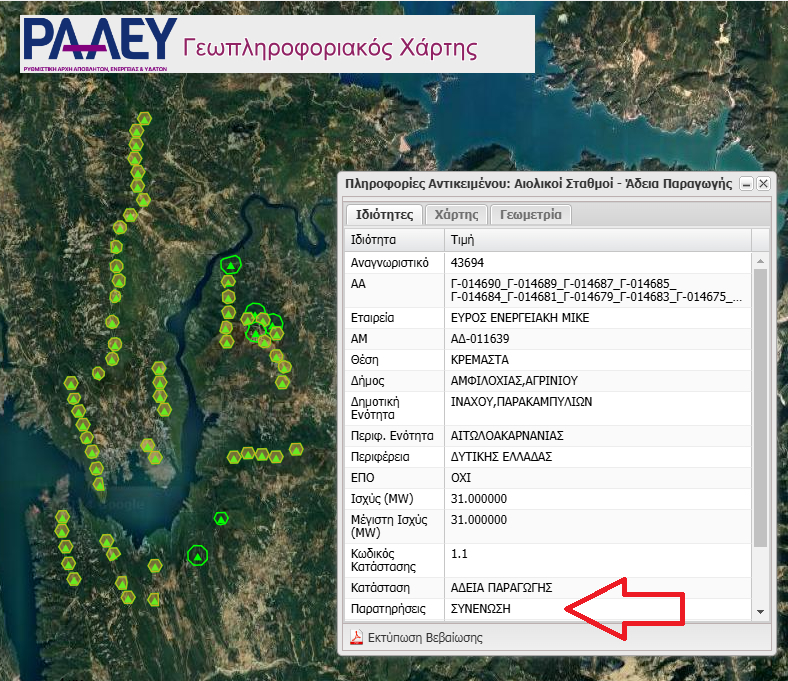788x681 pixels.
Task: Click the Γεωπληροφοριακός Χάρτης title
Action: click(329, 48)
